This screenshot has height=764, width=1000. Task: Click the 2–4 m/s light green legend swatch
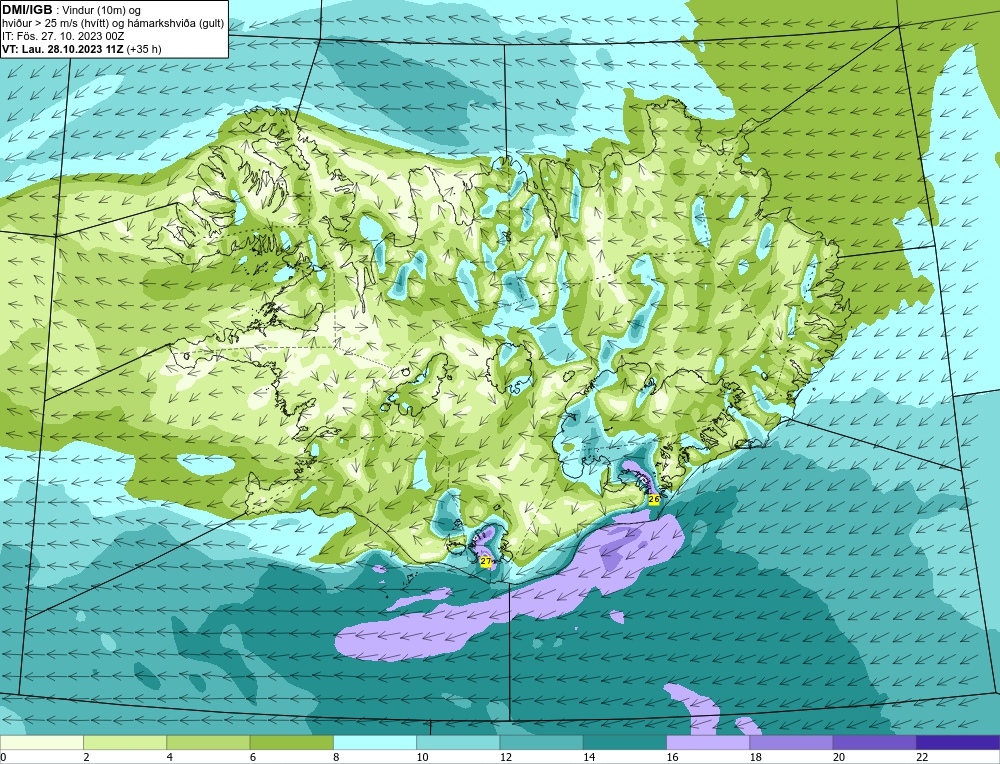(x=125, y=742)
